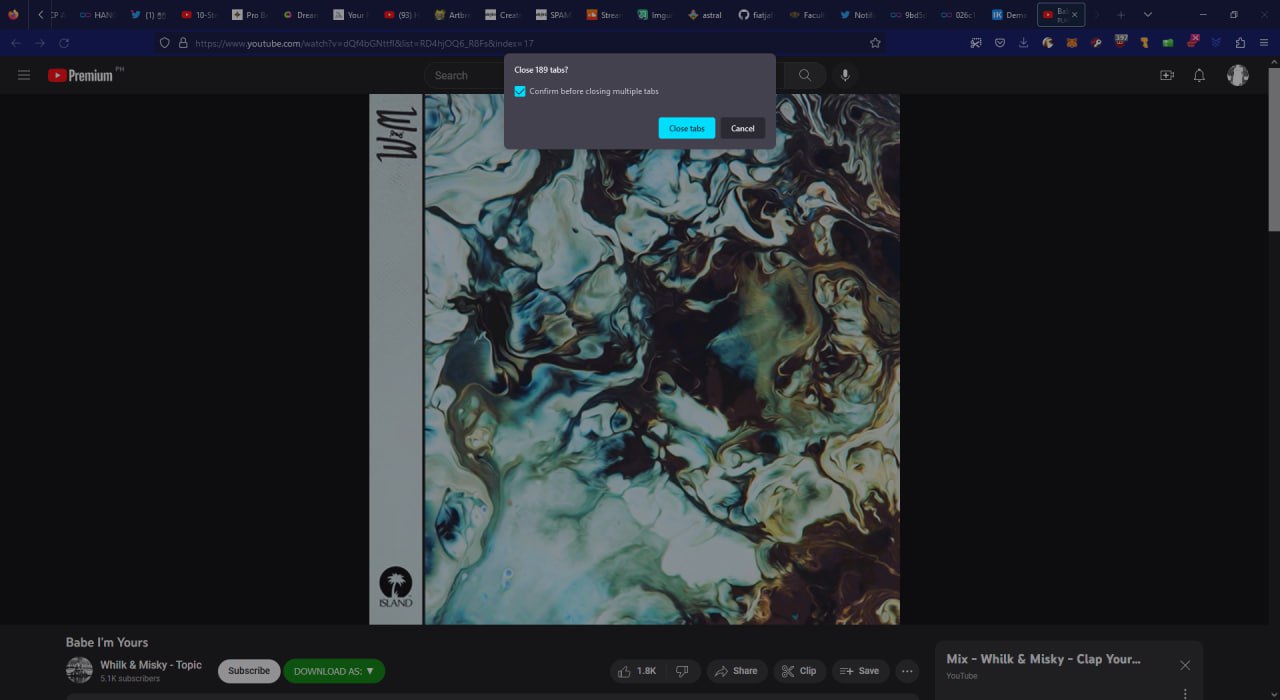Click the Firefox logo icon
1280x700 pixels.
click(x=13, y=15)
